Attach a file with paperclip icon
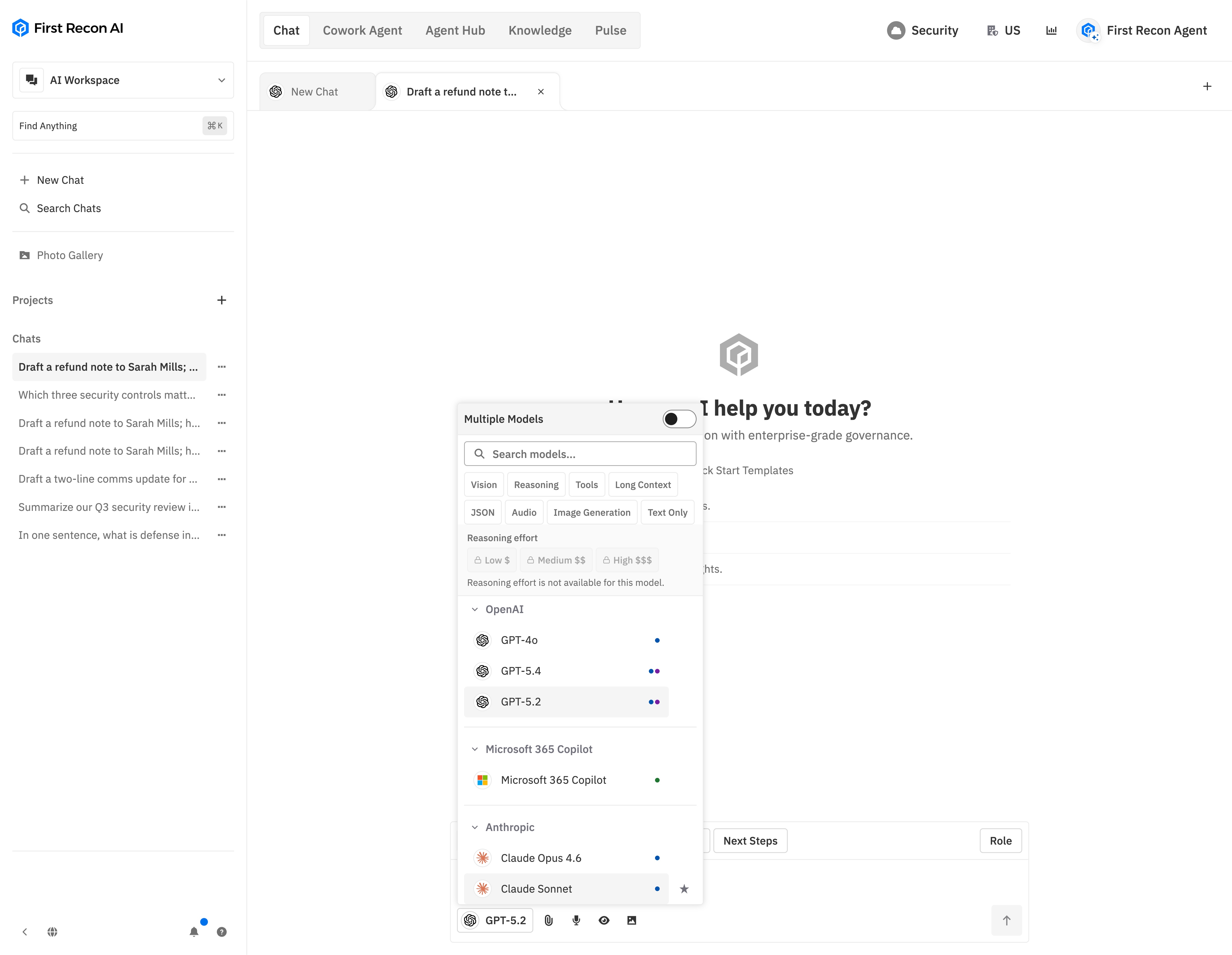The height and width of the screenshot is (955, 1232). 548,921
